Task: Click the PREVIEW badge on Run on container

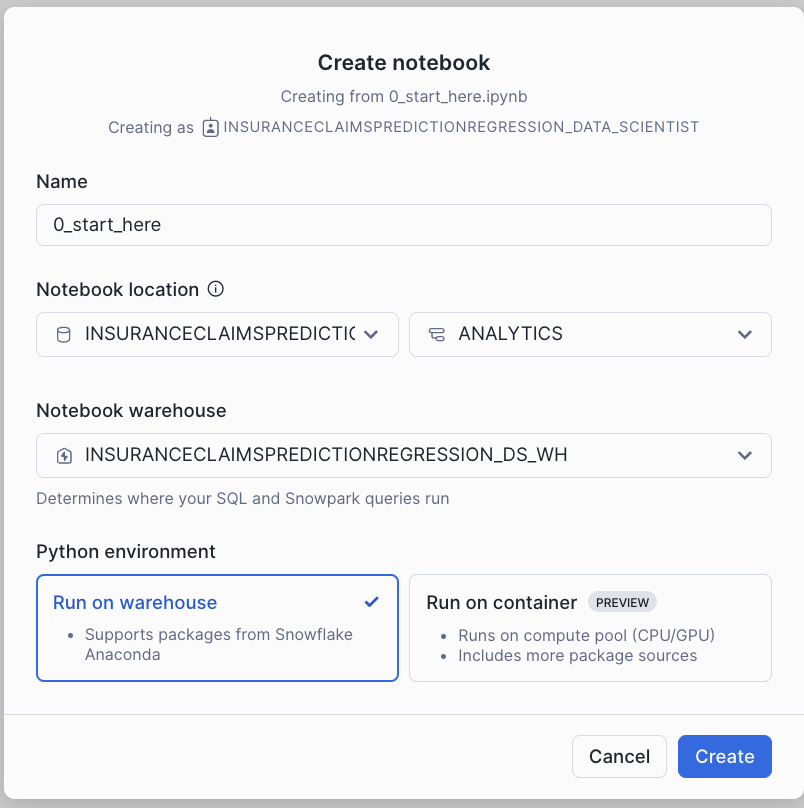Action: [622, 602]
